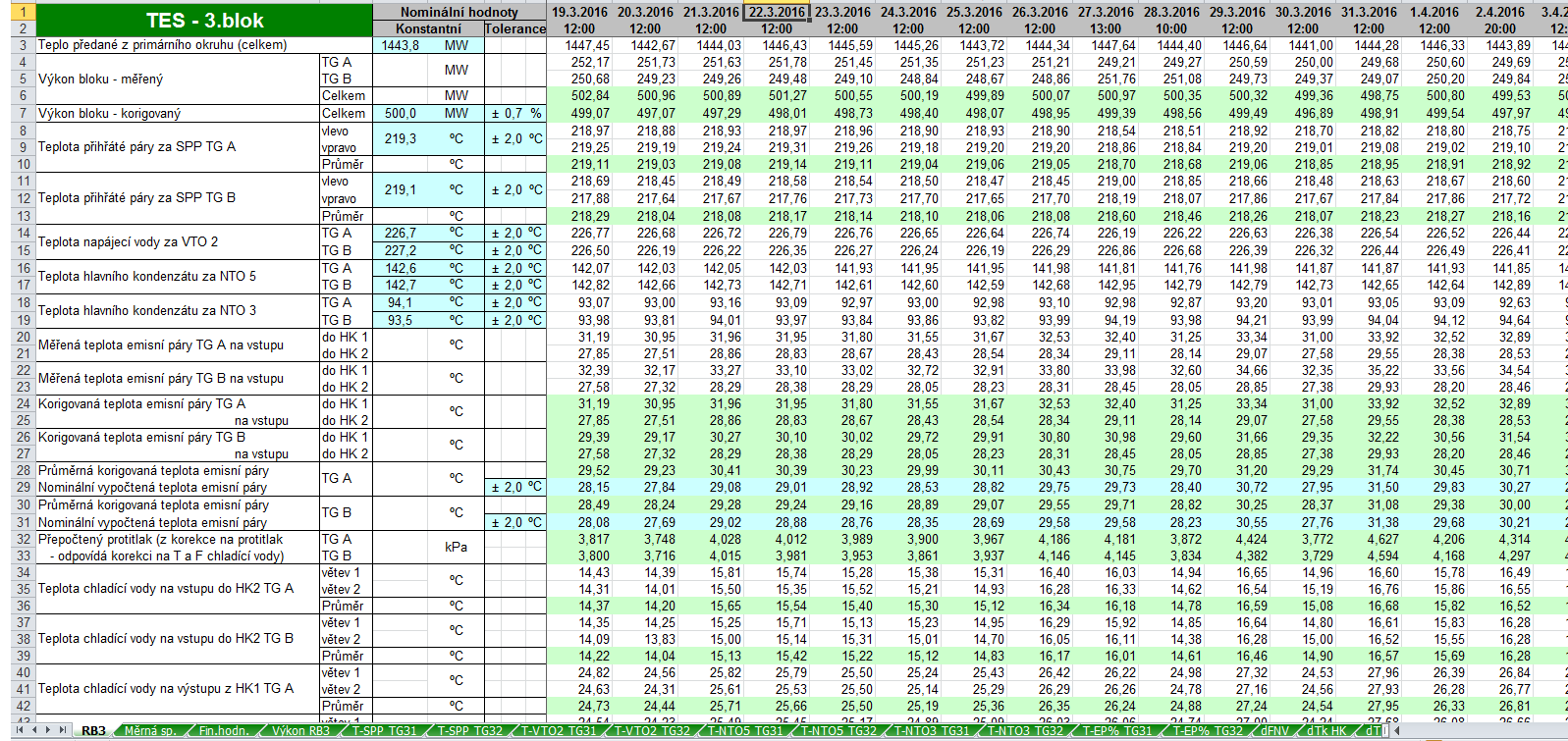Open the T-SPP TG31 sheet tab
This screenshot has height=741, width=1568.
pos(384,730)
